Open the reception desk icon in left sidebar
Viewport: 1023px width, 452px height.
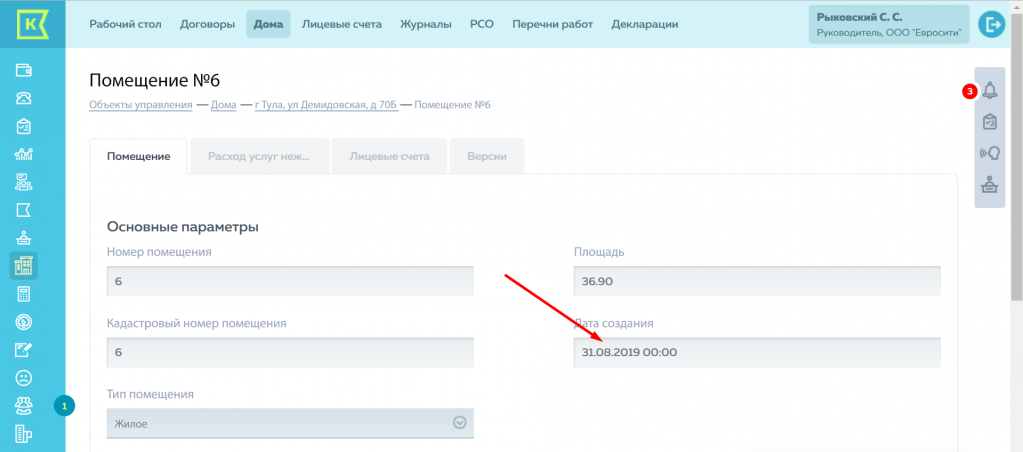pyautogui.click(x=23, y=237)
